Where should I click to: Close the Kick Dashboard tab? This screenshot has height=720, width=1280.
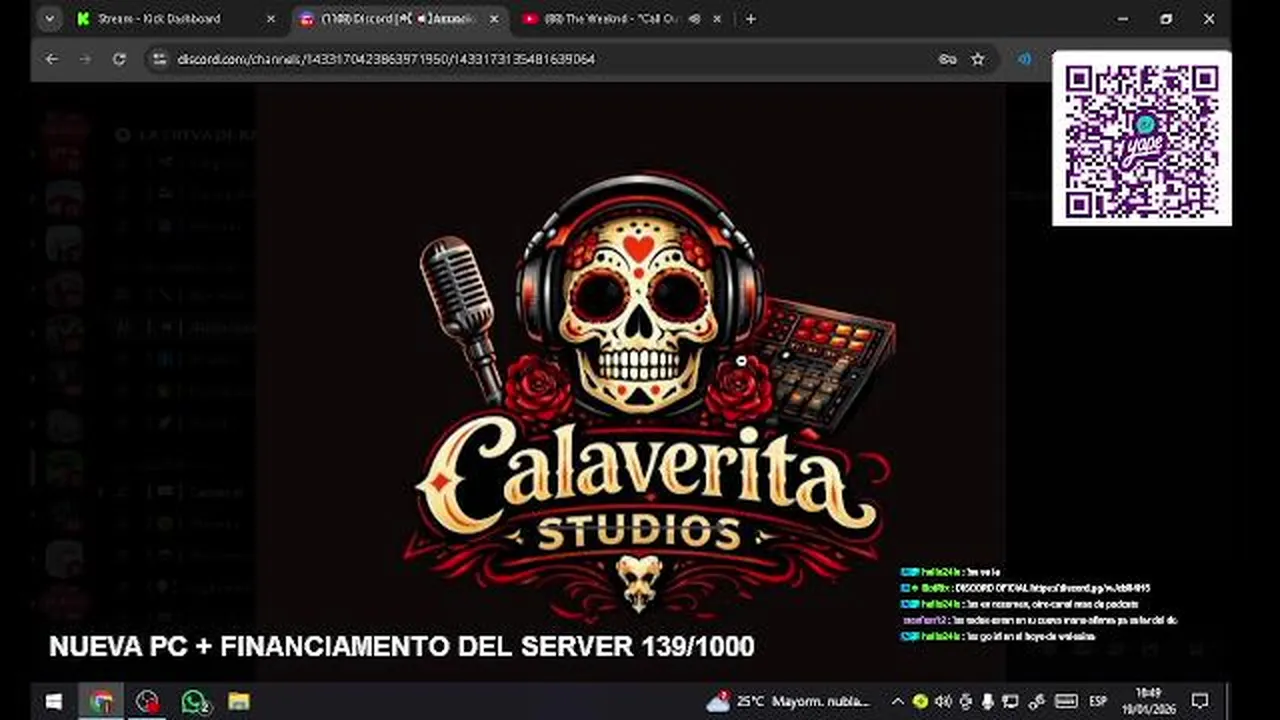(271, 19)
